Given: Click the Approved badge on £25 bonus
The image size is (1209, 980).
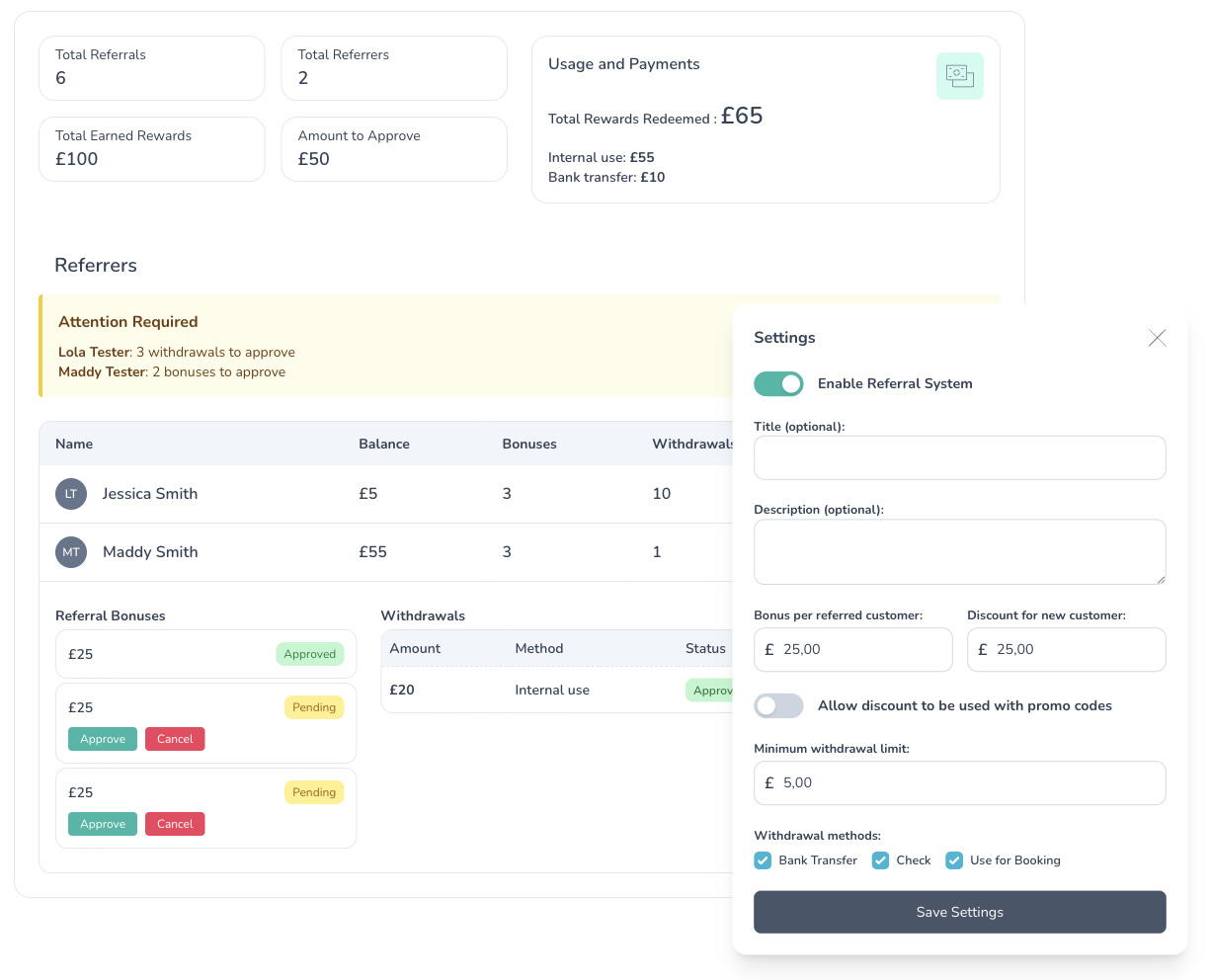Looking at the screenshot, I should (310, 654).
